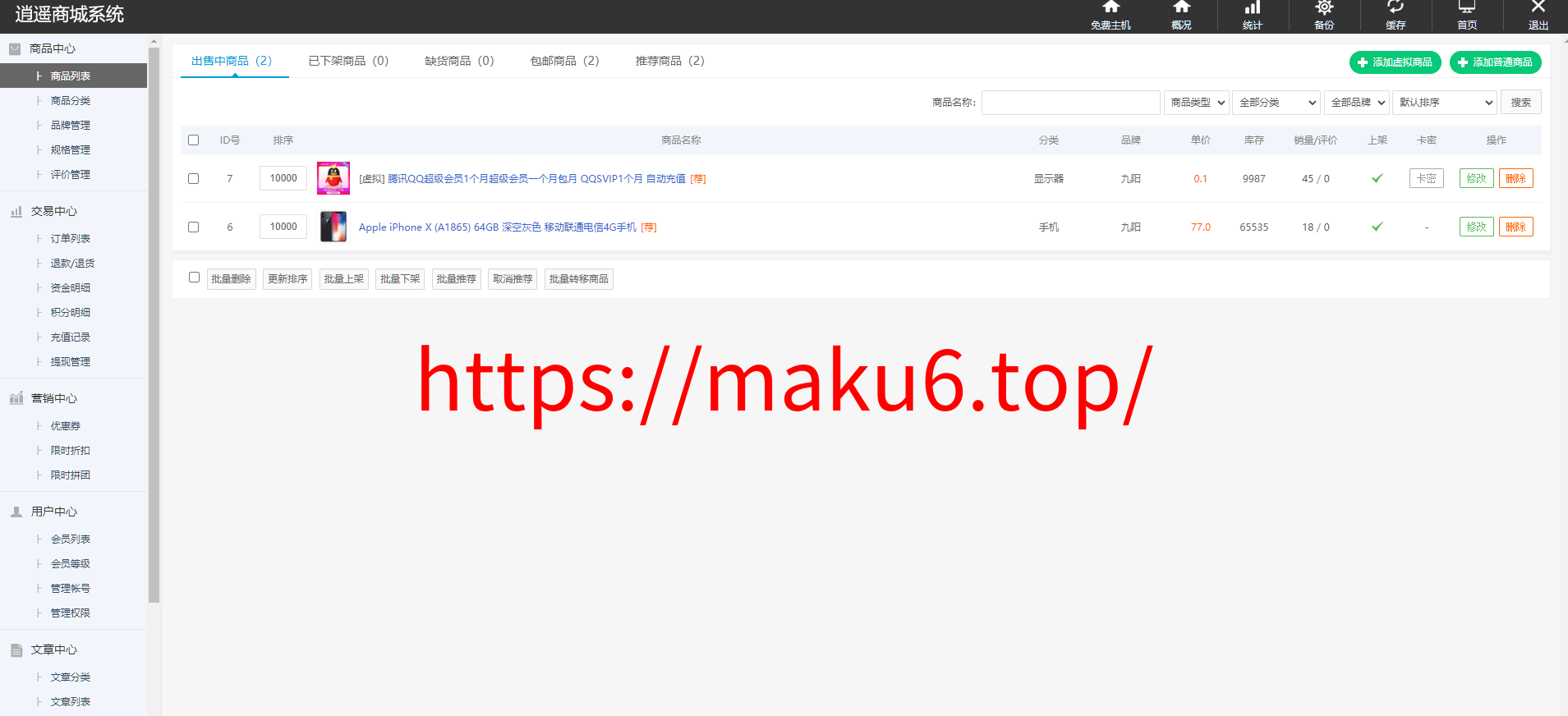This screenshot has height=716, width=1568.
Task: Click the 取消推荐 button
Action: click(513, 279)
